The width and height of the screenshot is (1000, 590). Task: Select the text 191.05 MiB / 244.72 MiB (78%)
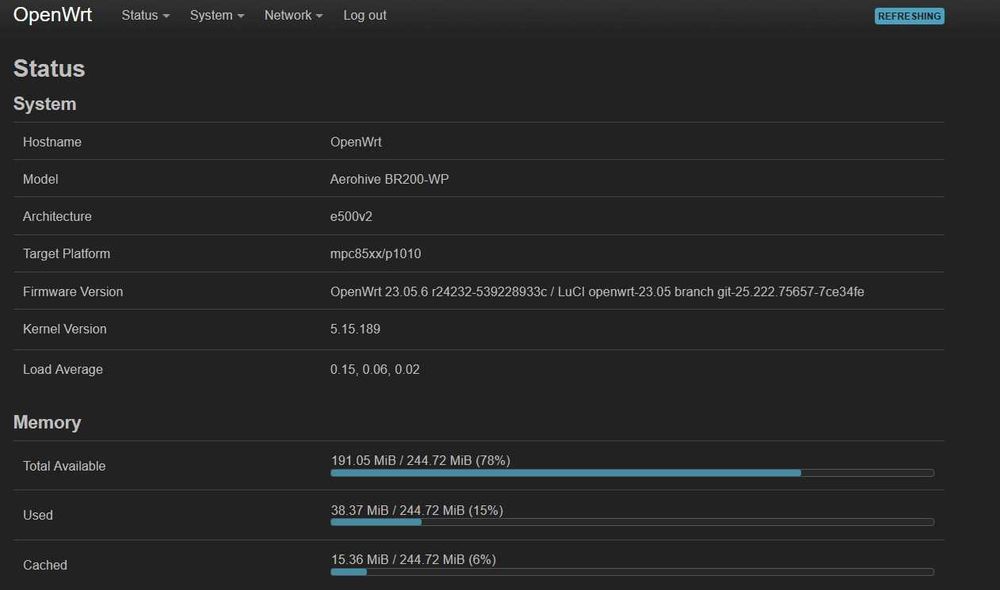coord(420,461)
